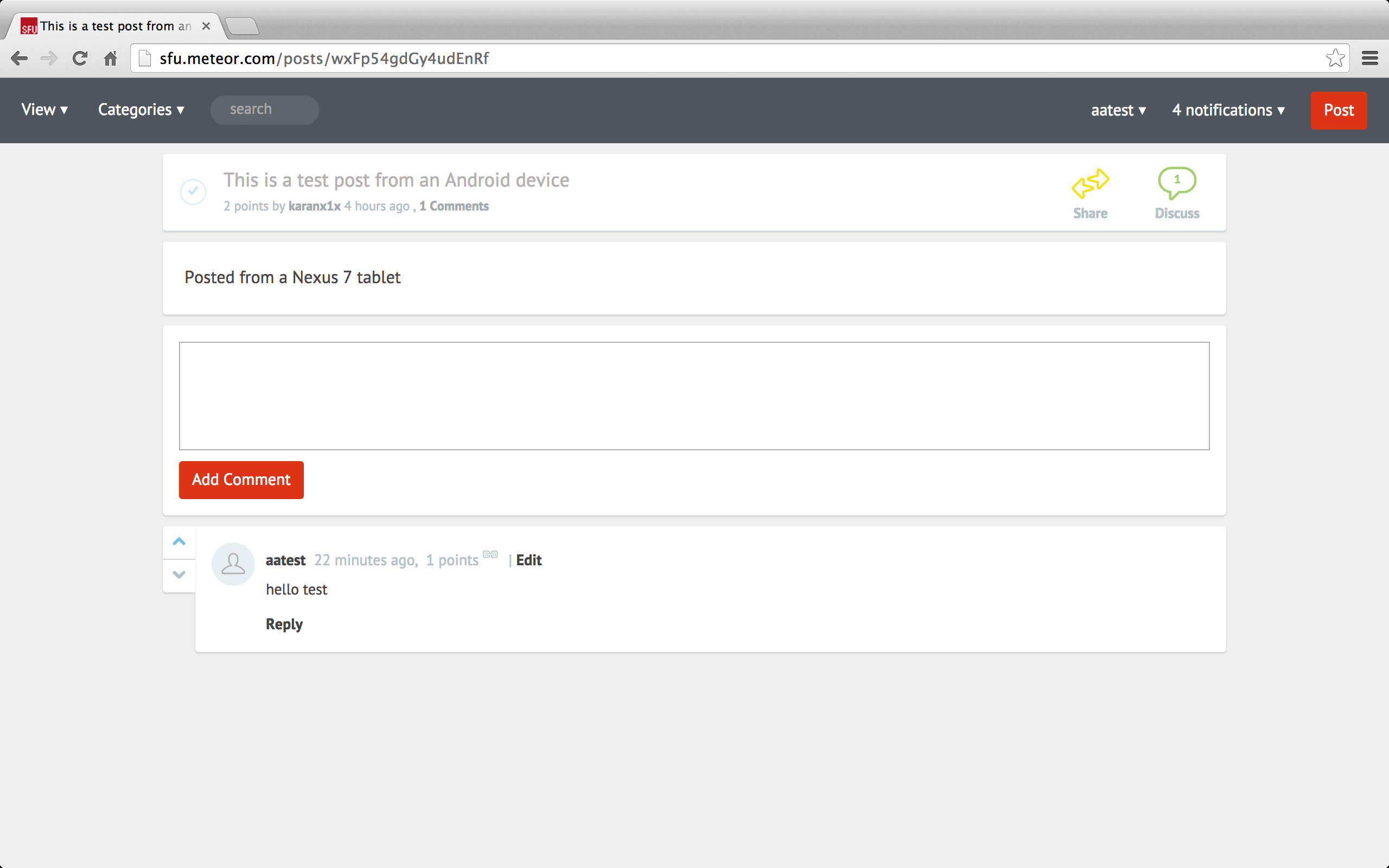The height and width of the screenshot is (868, 1389).
Task: Expand the View dropdown menu
Action: [45, 110]
